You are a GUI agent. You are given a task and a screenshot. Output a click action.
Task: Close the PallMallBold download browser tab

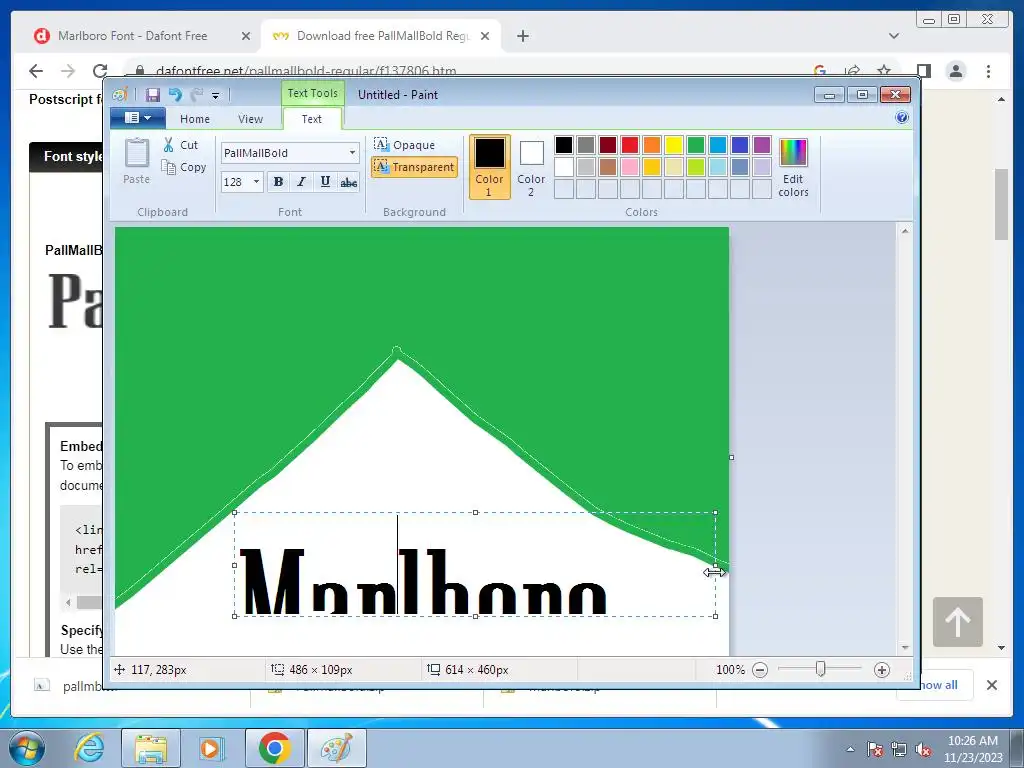pos(485,37)
